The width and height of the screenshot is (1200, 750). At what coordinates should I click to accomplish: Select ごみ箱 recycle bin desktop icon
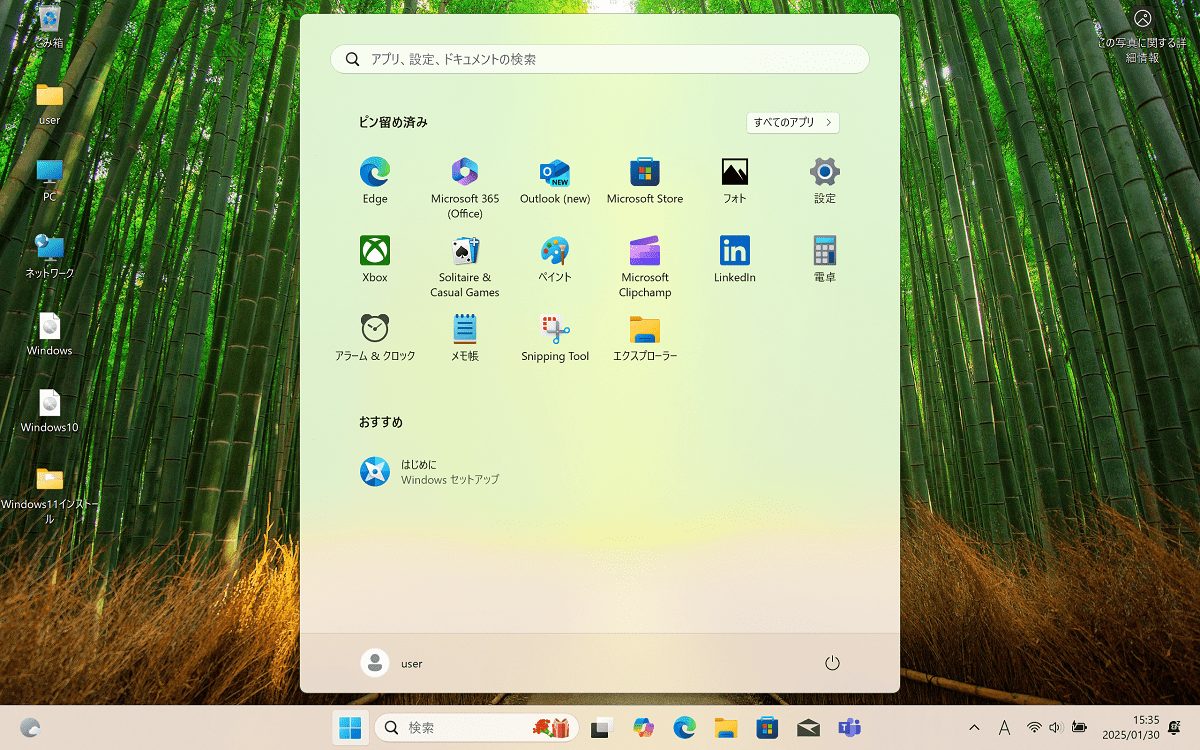click(49, 26)
